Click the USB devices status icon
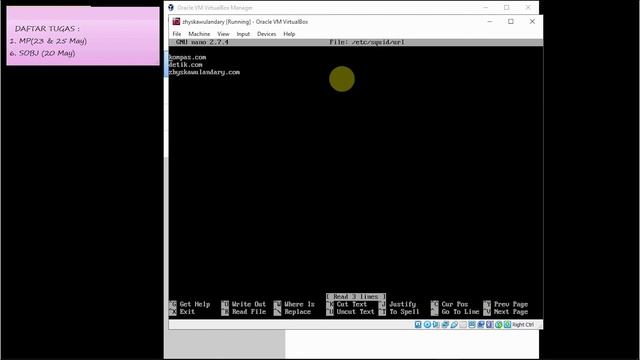 [x=454, y=324]
